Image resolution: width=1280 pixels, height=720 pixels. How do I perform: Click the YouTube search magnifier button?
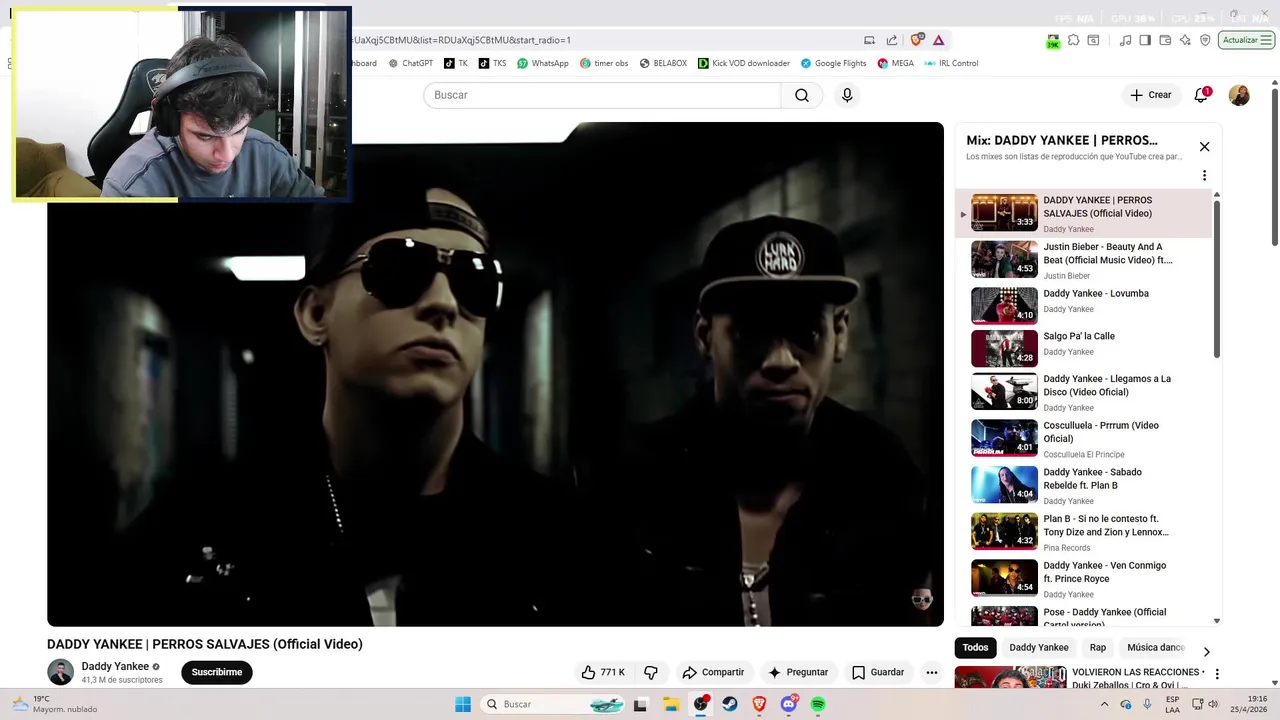tap(802, 95)
